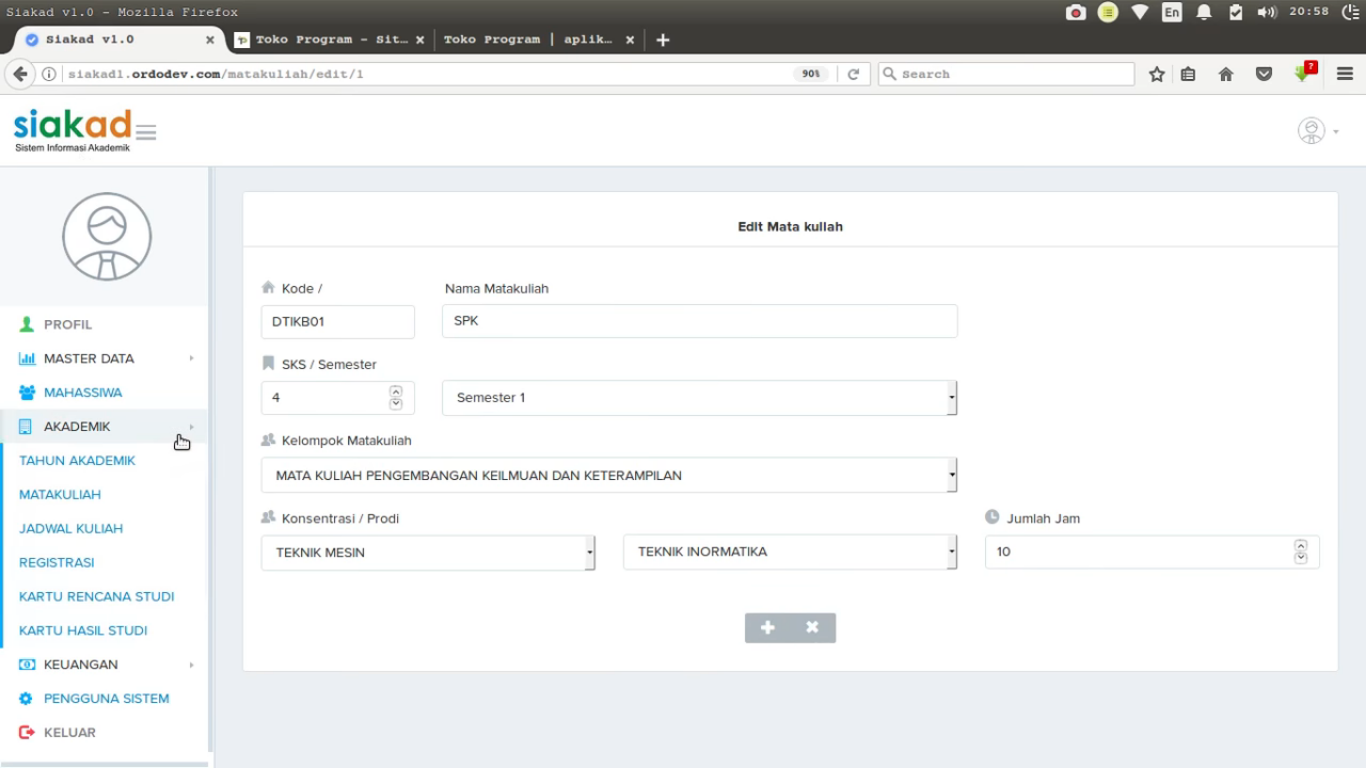The width and height of the screenshot is (1366, 768).
Task: Click Firefox bookmark star icon
Action: [1157, 74]
